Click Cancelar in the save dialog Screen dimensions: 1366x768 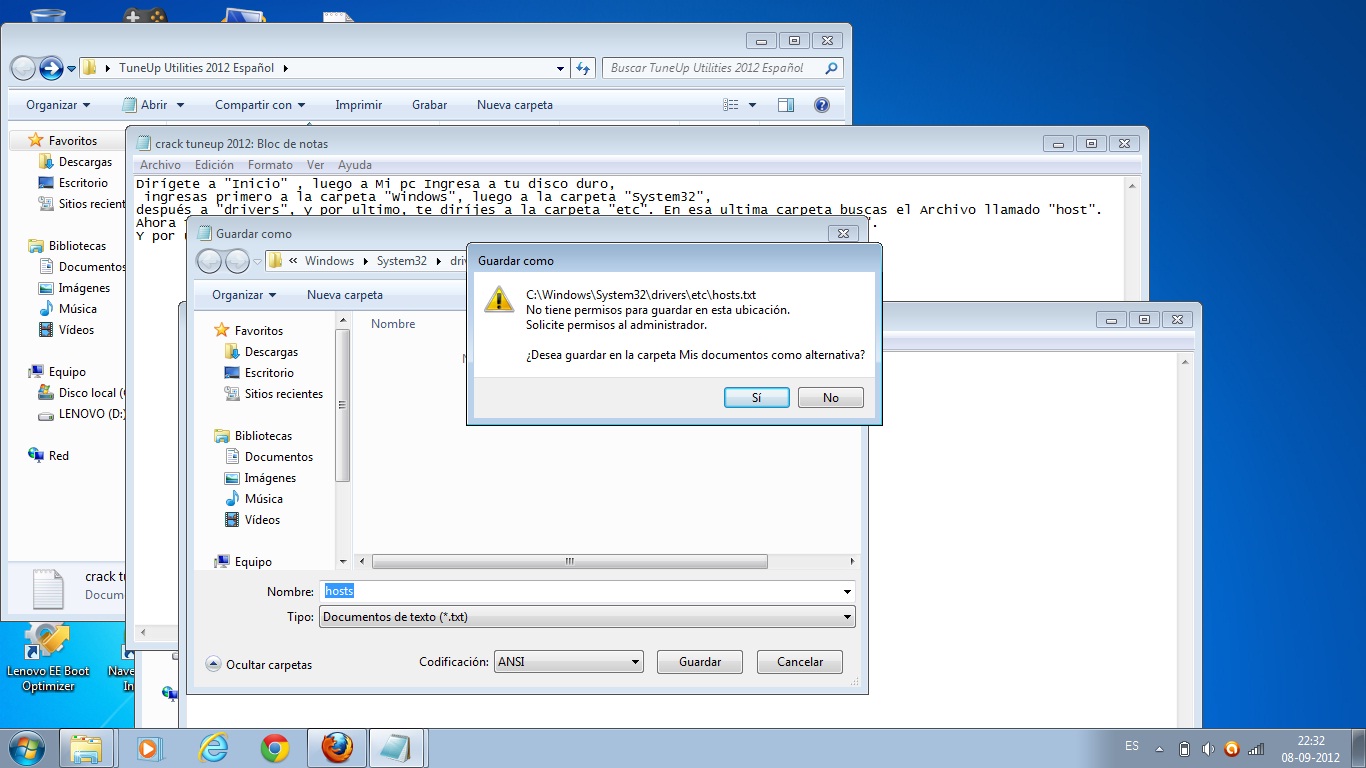[800, 662]
